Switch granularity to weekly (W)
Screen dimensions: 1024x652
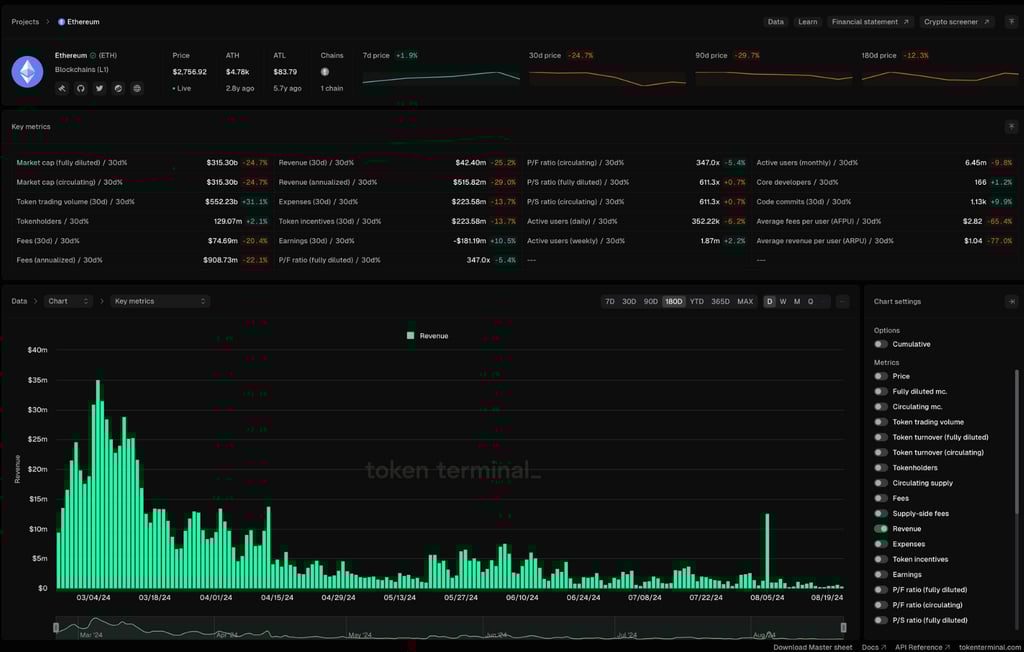coord(783,301)
